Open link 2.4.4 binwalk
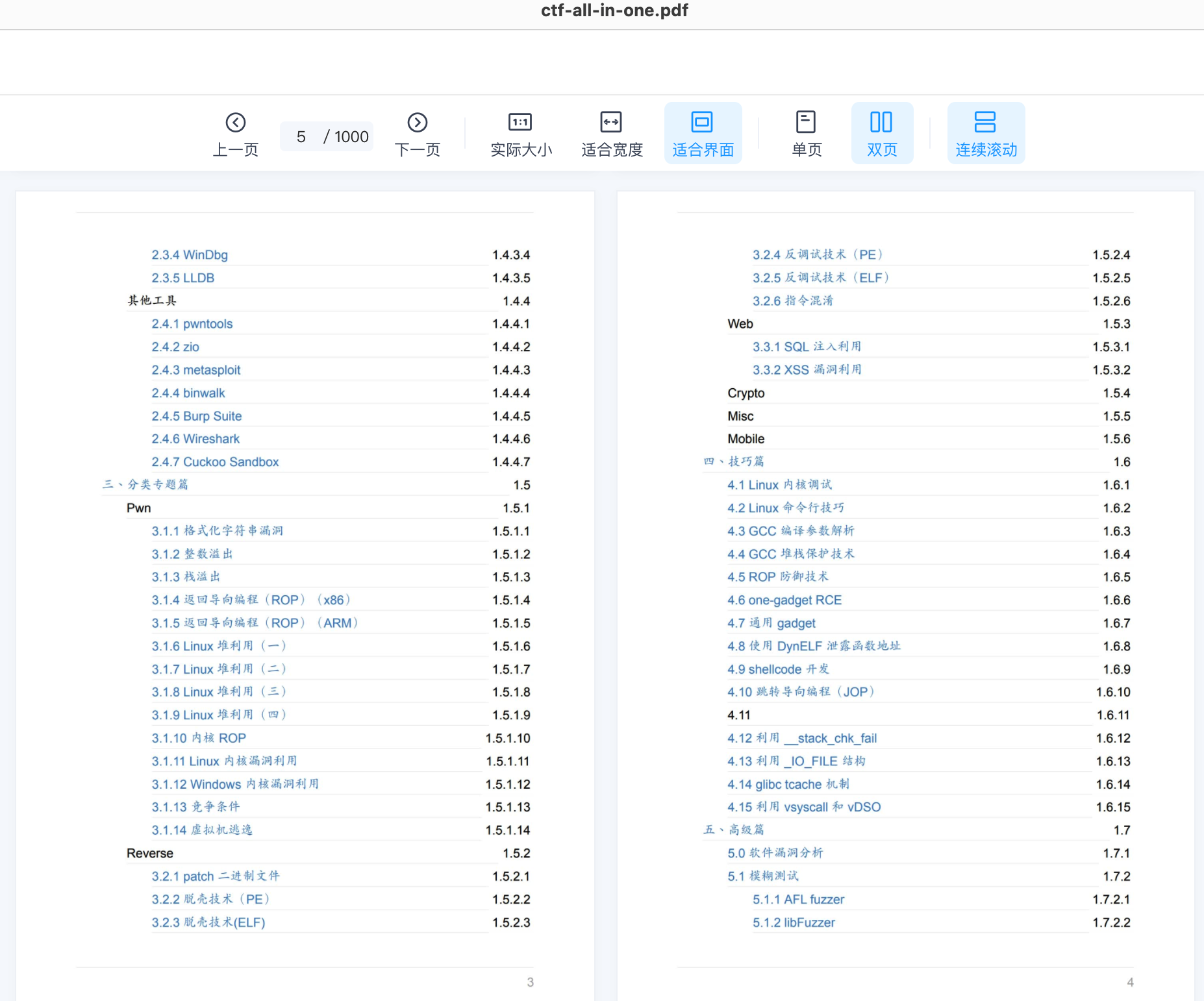Viewport: 1204px width, 1001px height. [188, 393]
